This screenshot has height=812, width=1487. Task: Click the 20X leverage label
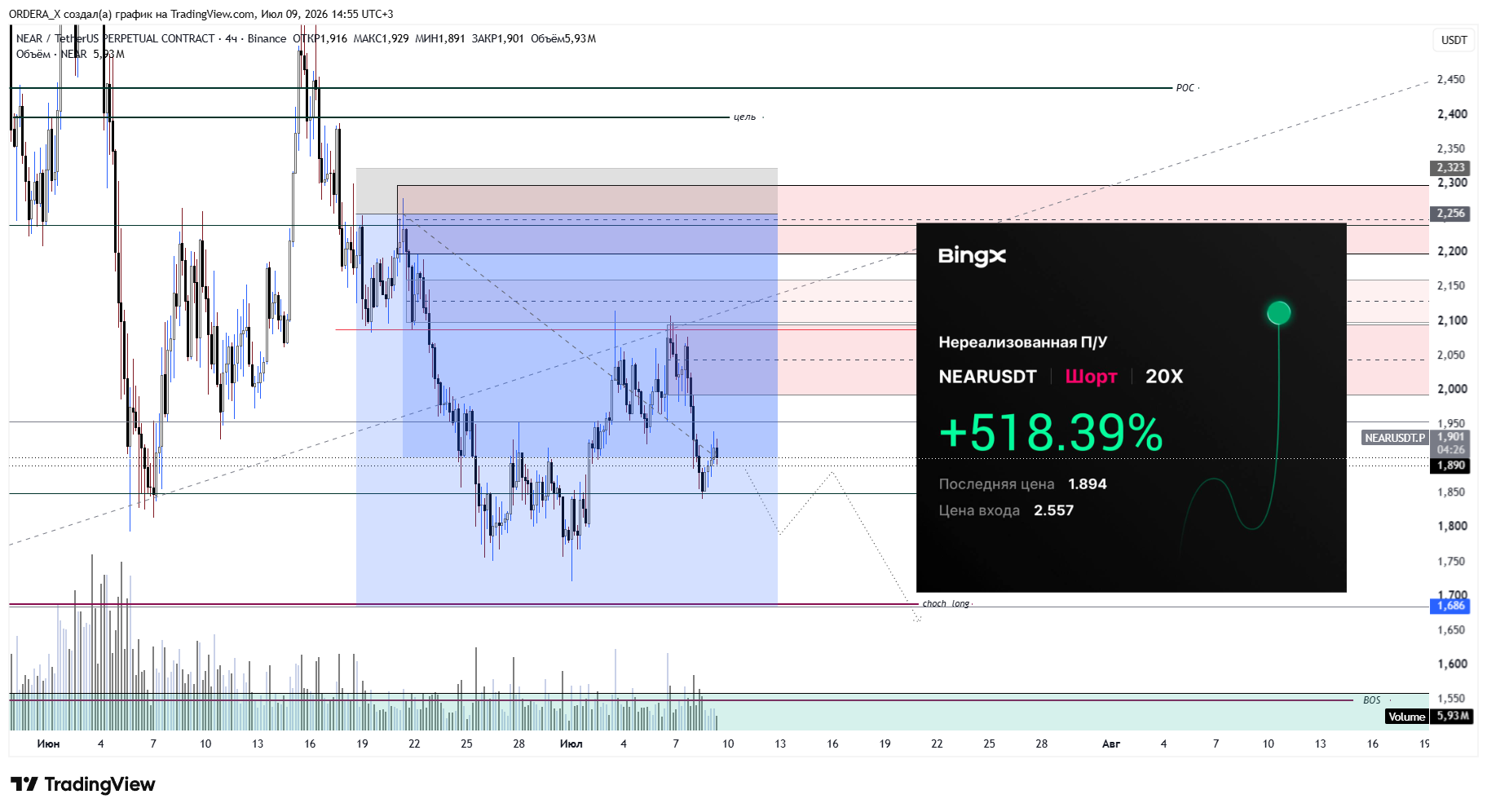[x=1164, y=377]
